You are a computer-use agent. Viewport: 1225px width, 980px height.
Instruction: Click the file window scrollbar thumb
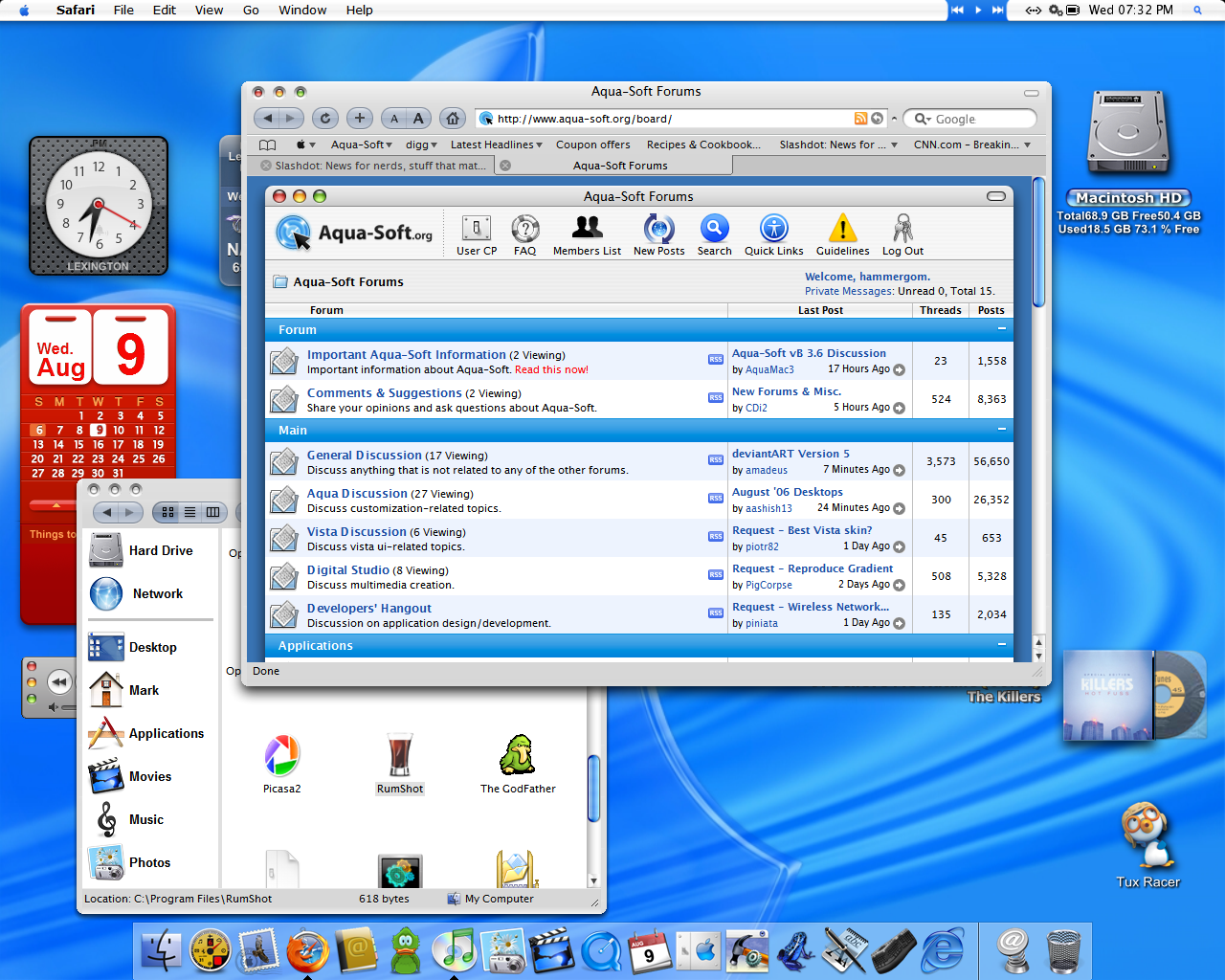click(593, 789)
